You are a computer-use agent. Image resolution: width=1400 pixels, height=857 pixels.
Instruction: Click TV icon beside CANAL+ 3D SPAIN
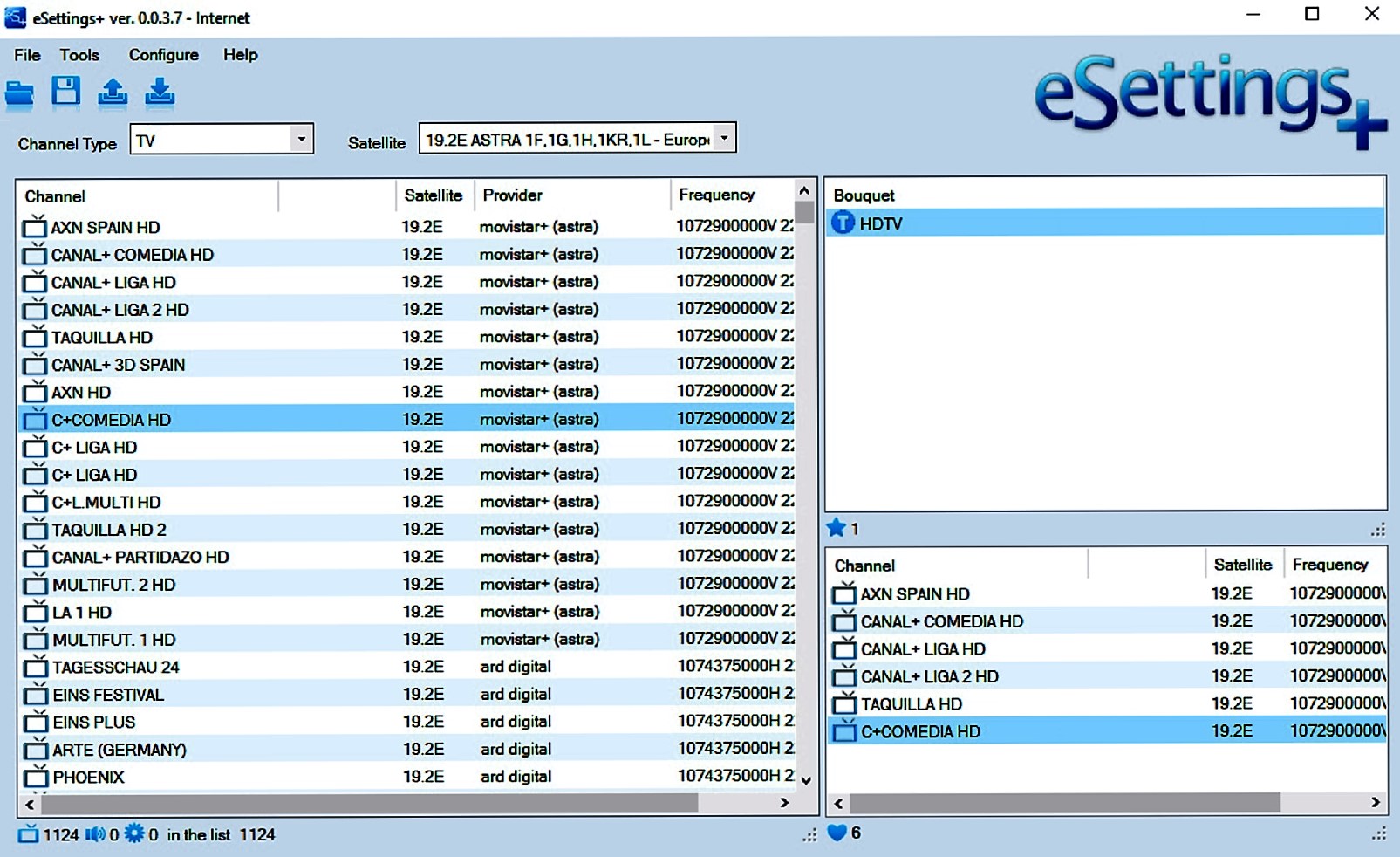(34, 365)
